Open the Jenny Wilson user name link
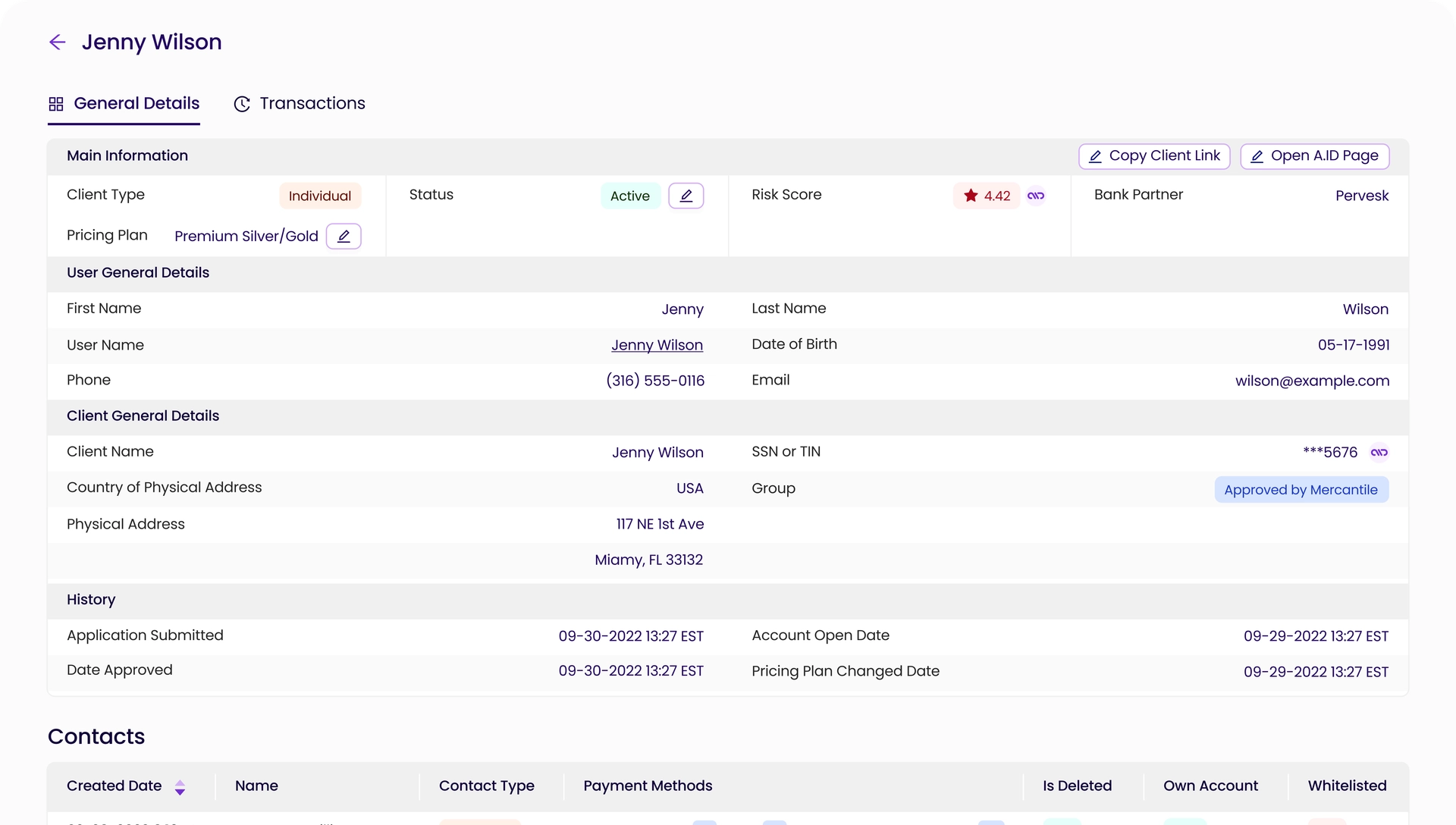 click(x=657, y=345)
